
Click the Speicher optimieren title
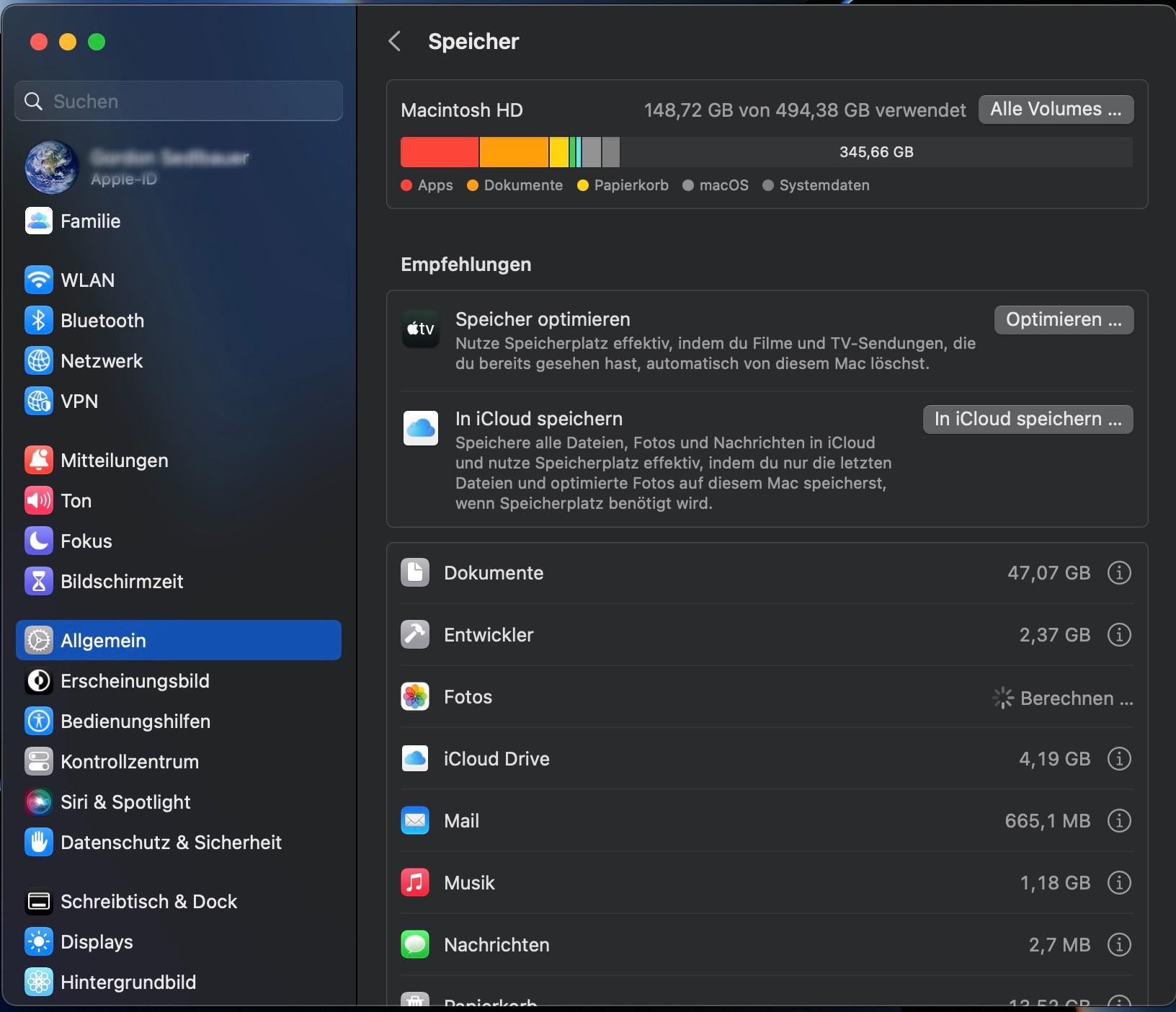pos(543,319)
